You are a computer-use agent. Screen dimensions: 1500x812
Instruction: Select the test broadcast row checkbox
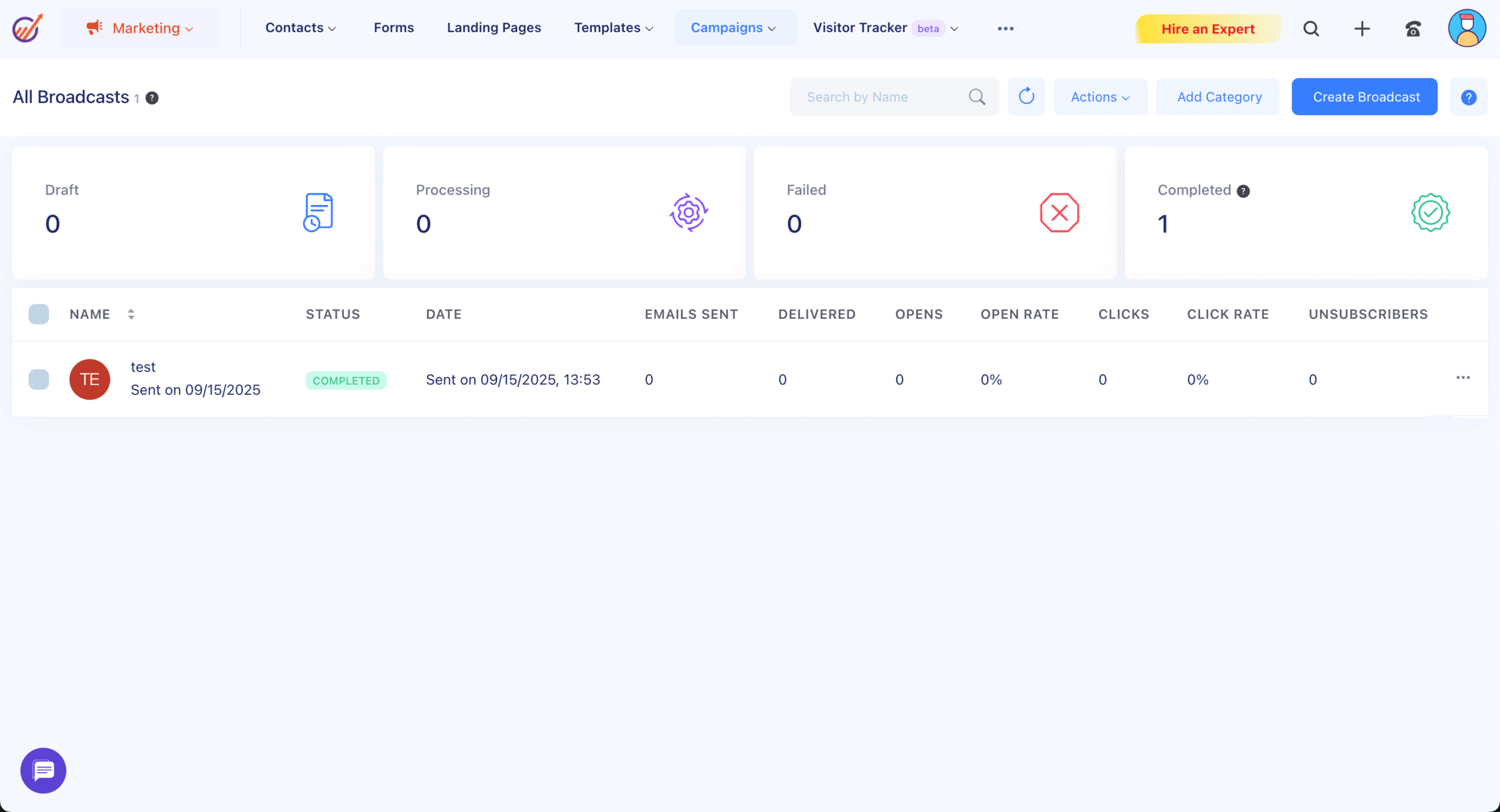[39, 379]
